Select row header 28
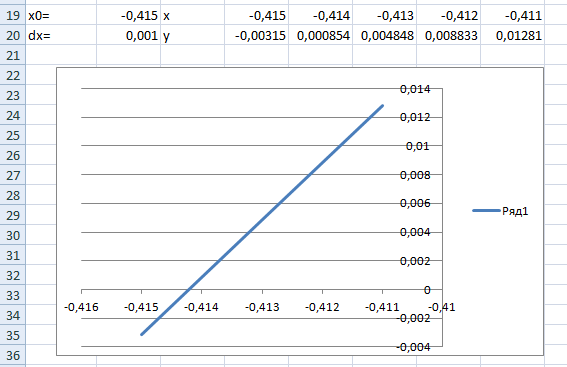The image size is (567, 367). pyautogui.click(x=13, y=195)
